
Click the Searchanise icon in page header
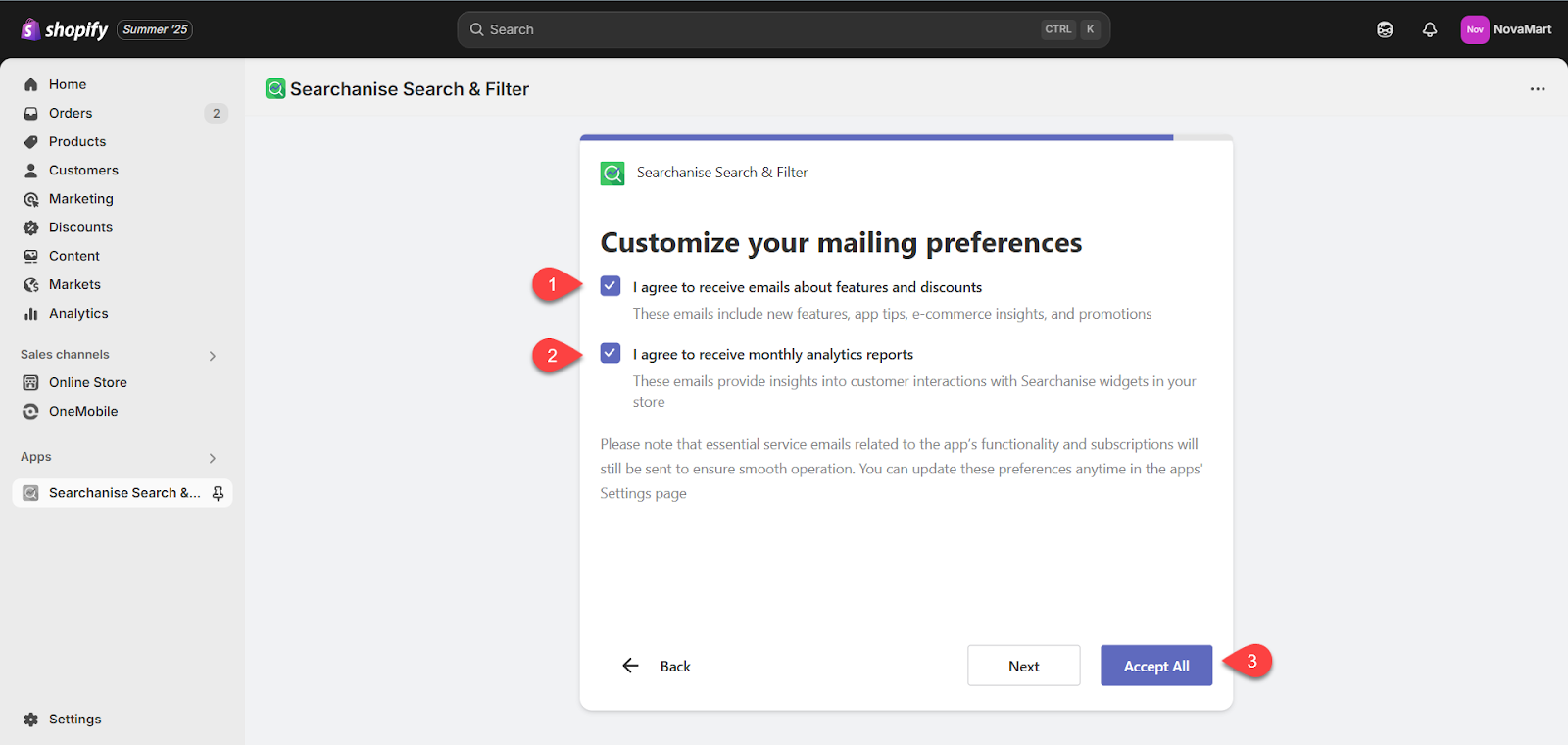[275, 89]
